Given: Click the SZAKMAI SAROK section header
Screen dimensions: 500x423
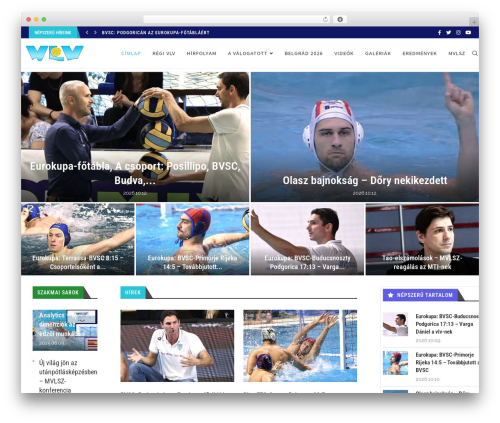Looking at the screenshot, I should pyautogui.click(x=58, y=292).
